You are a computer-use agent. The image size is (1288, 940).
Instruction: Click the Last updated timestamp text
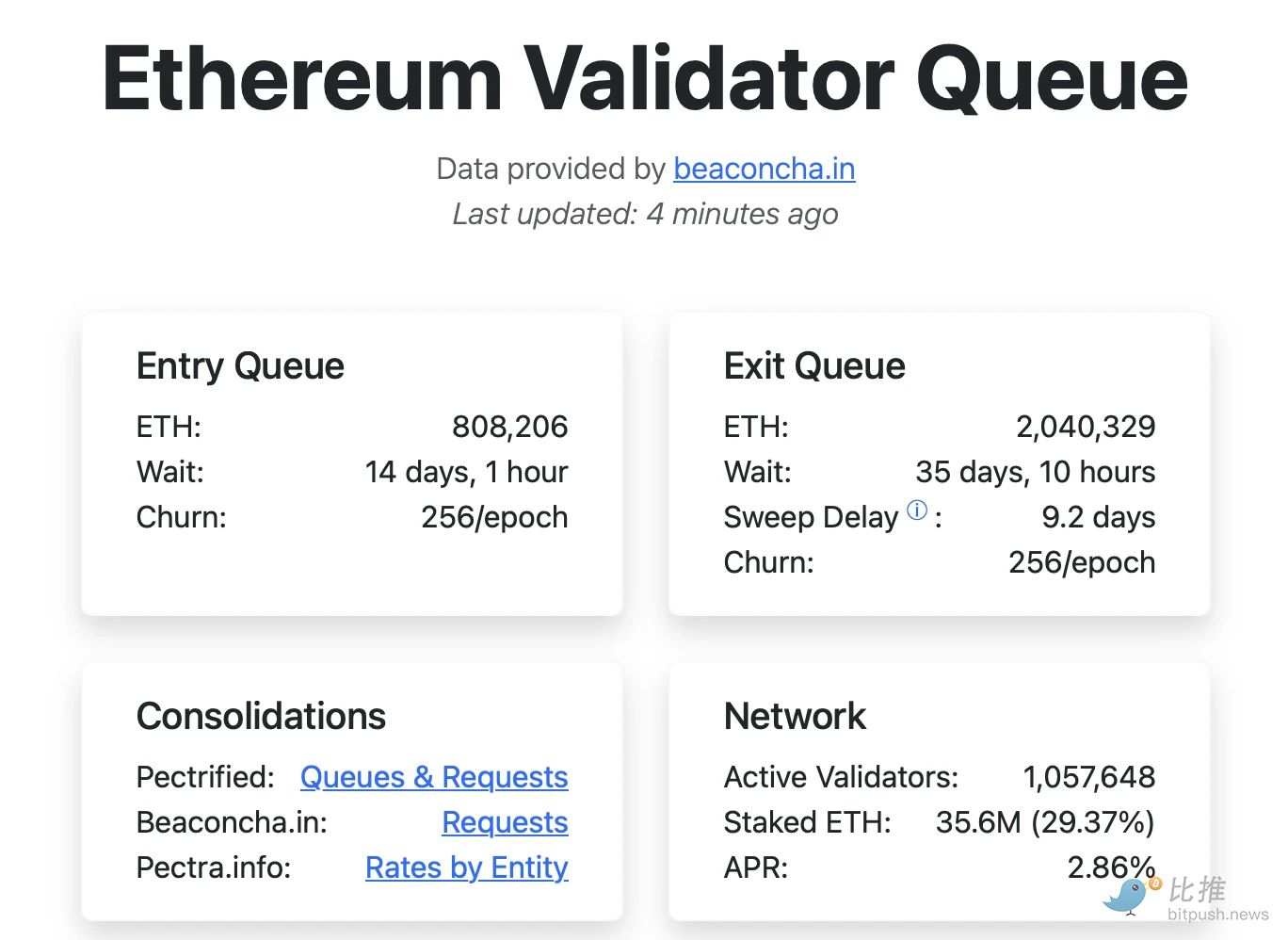[645, 214]
